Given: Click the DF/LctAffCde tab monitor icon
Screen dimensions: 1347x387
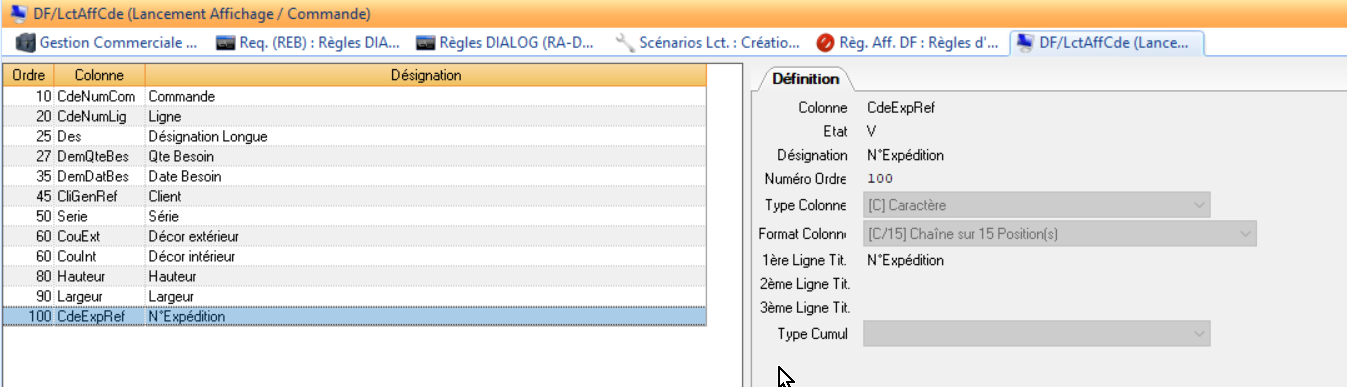Looking at the screenshot, I should pos(1025,43).
